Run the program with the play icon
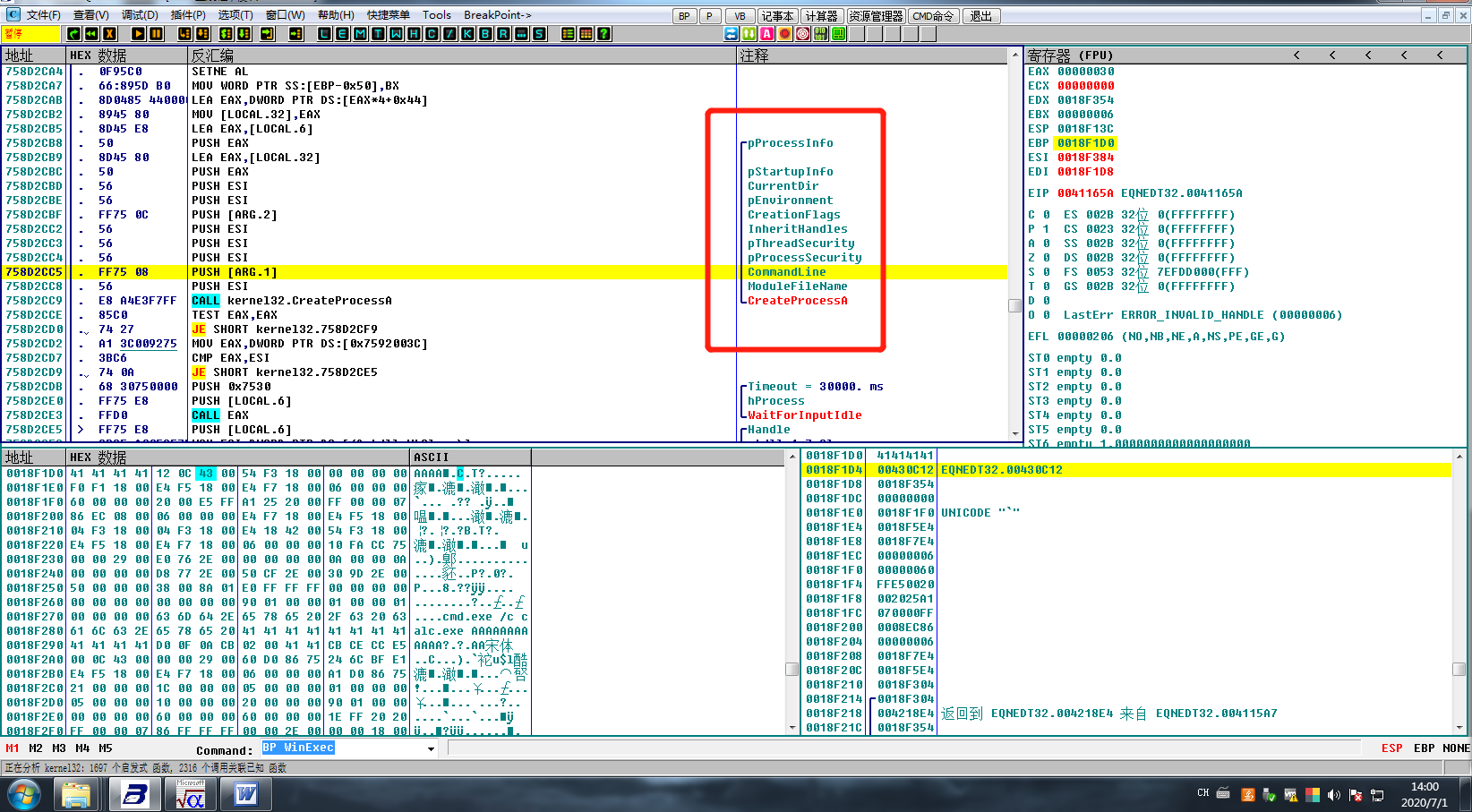Image resolution: width=1472 pixels, height=812 pixels. (x=139, y=34)
